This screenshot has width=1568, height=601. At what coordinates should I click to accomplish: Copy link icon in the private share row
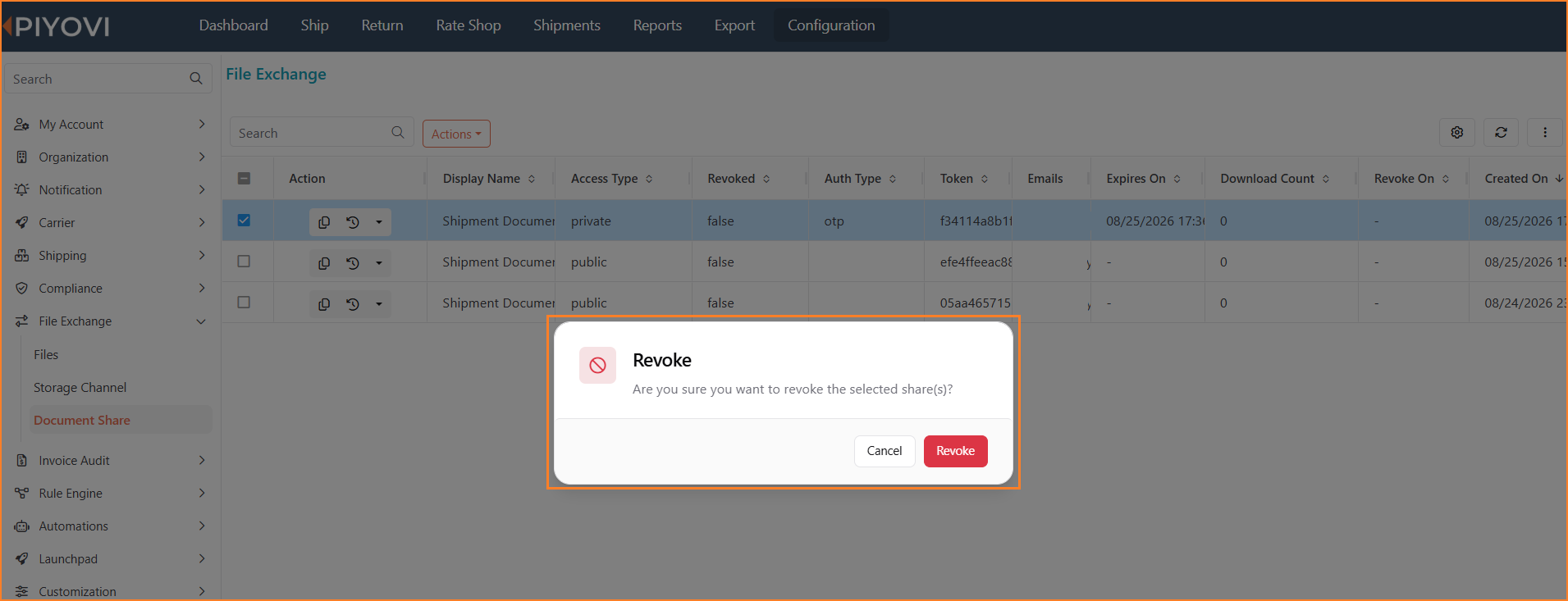coord(324,222)
